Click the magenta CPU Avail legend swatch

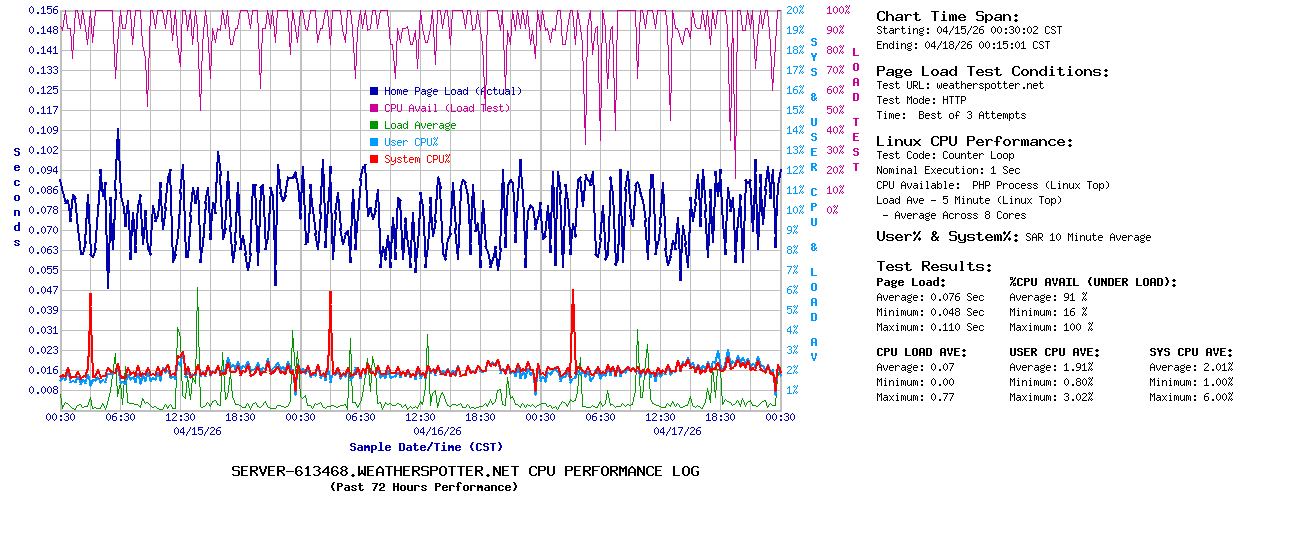(374, 108)
